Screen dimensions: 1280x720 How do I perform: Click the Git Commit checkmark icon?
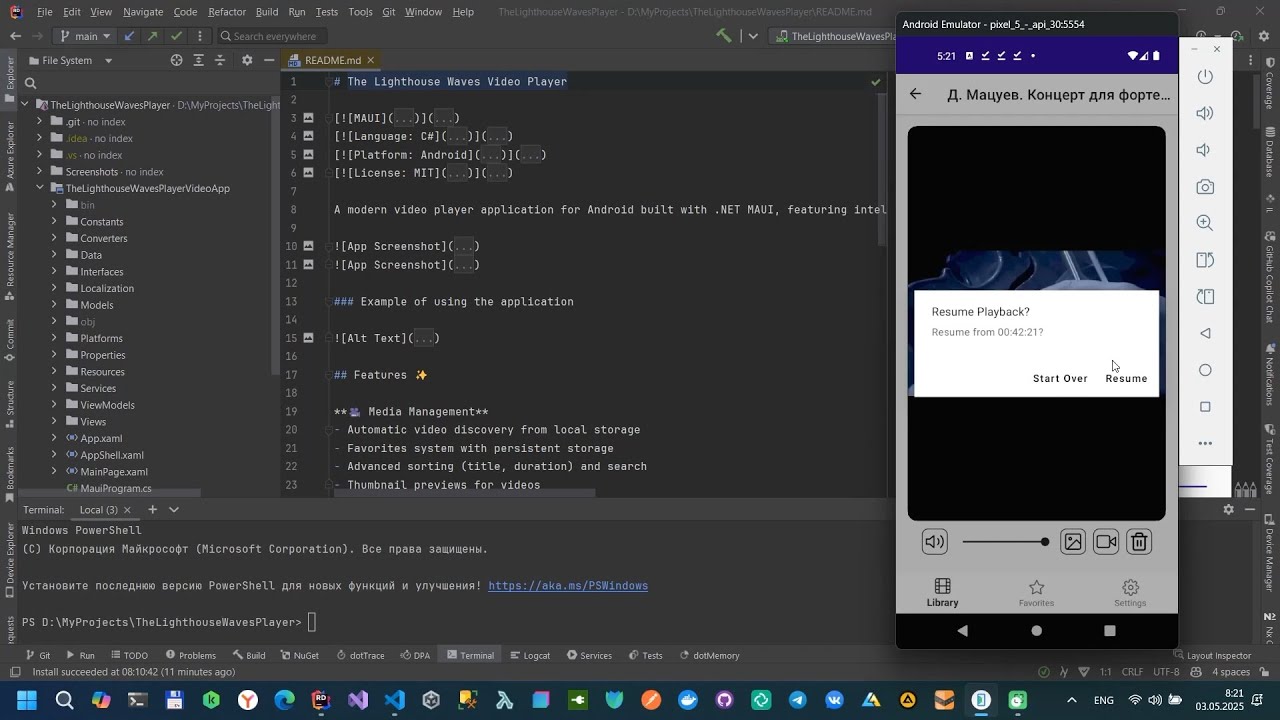pyautogui.click(x=176, y=36)
